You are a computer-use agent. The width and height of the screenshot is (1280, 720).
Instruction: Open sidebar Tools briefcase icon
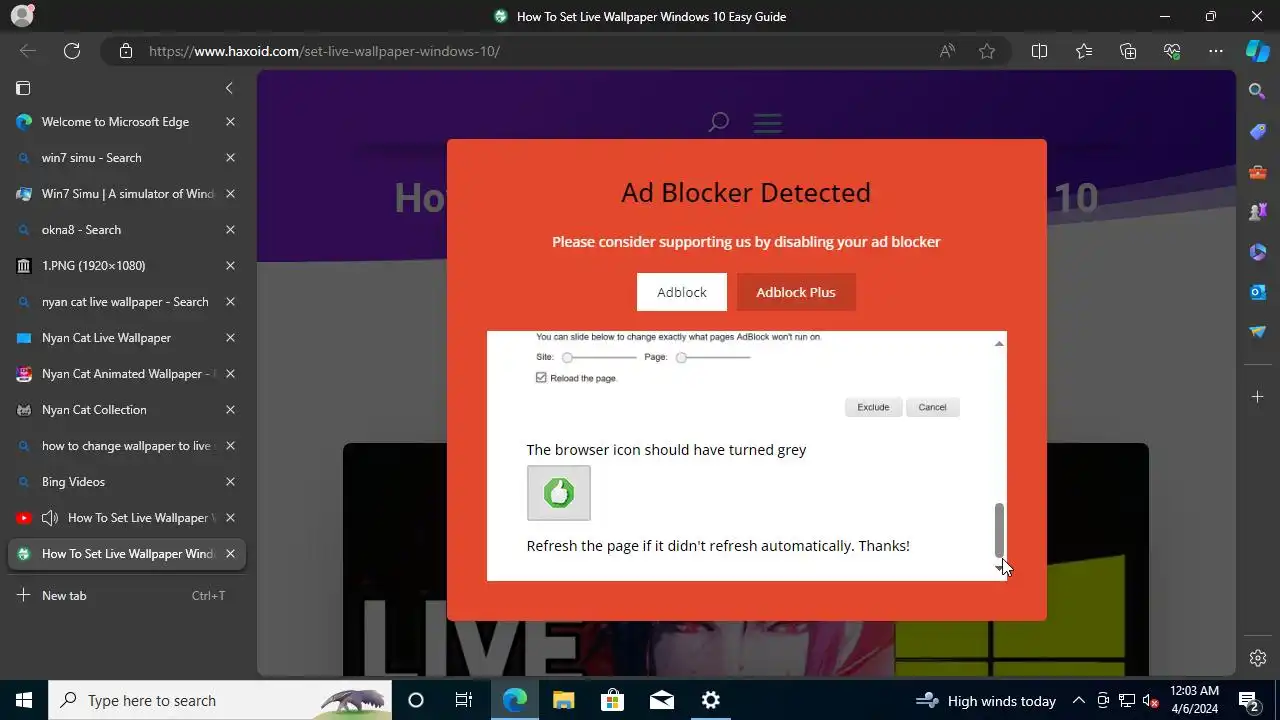1258,172
